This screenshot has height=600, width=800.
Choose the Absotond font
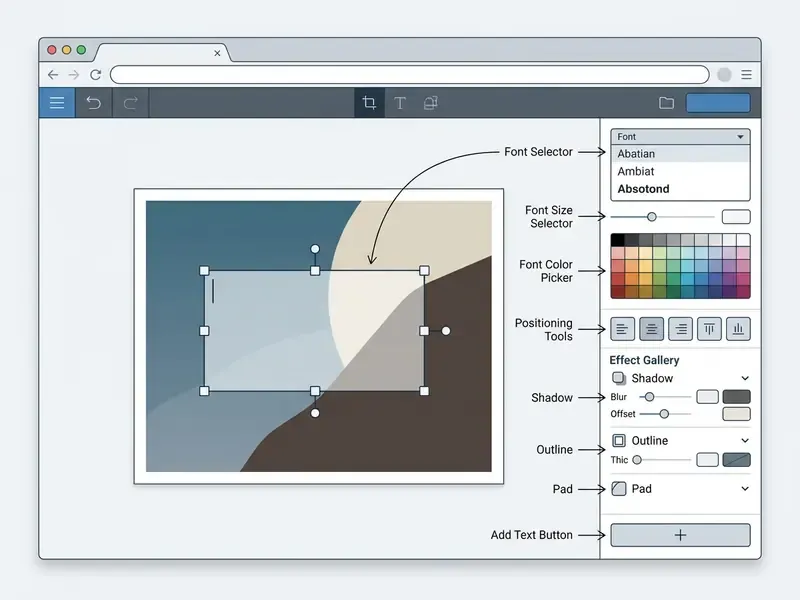click(x=680, y=189)
